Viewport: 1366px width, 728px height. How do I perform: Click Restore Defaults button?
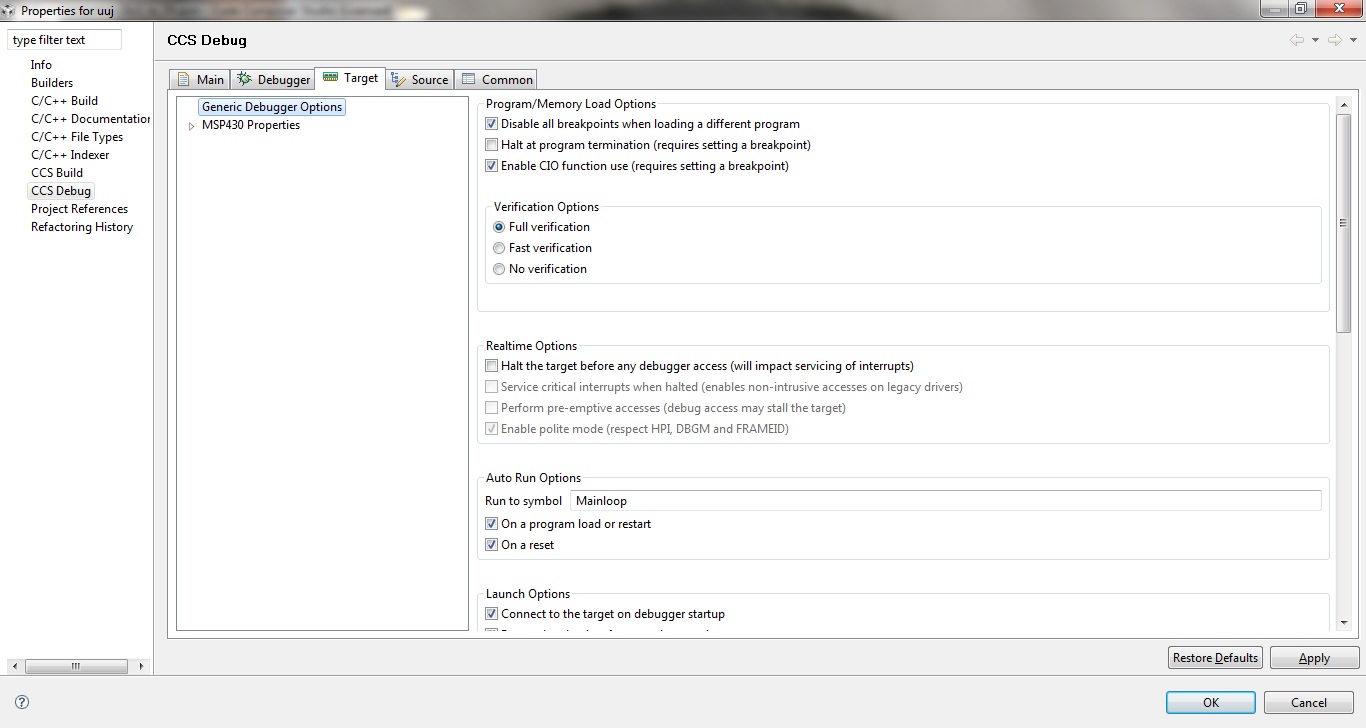(1215, 658)
